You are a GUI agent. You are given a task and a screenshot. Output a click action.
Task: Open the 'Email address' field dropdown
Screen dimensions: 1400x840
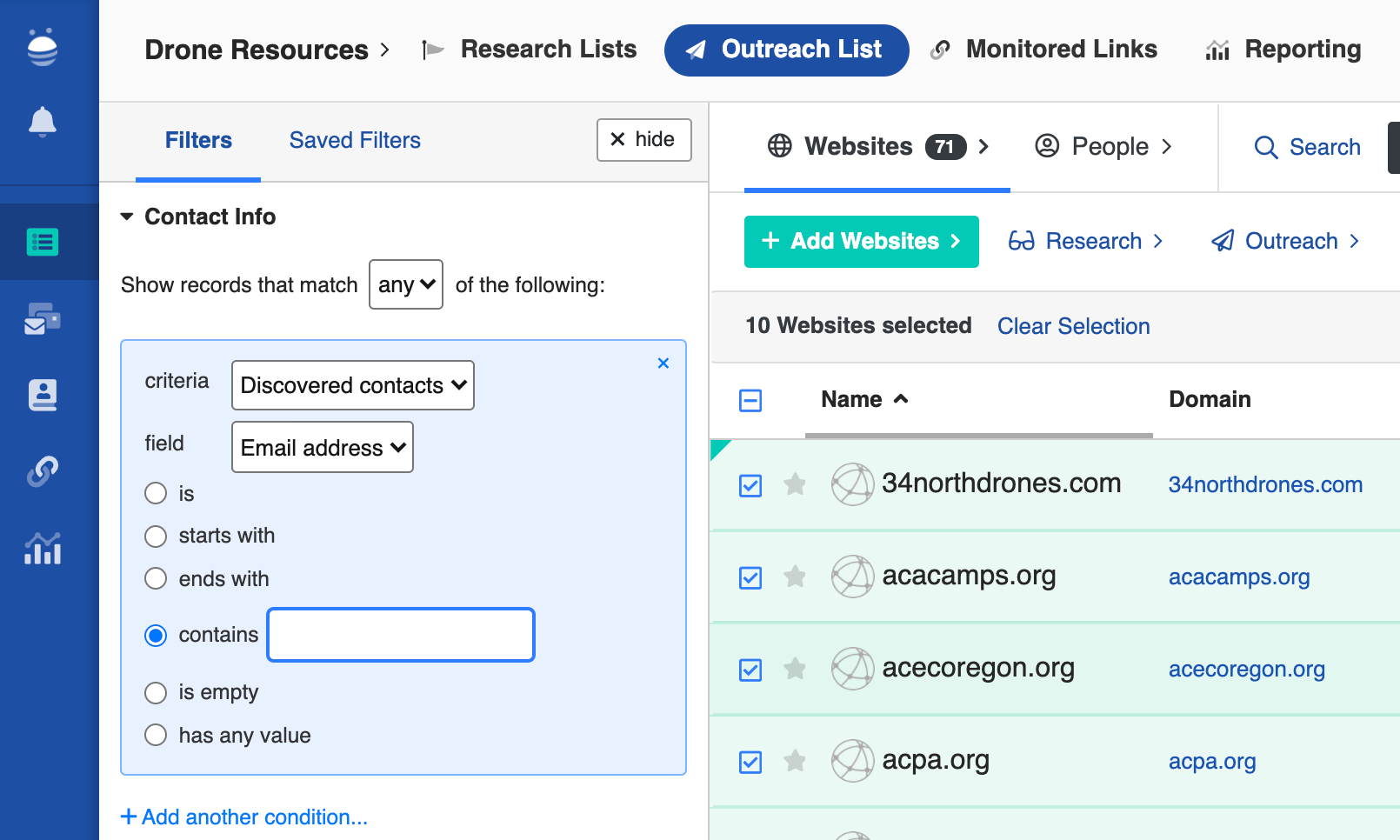(x=322, y=448)
